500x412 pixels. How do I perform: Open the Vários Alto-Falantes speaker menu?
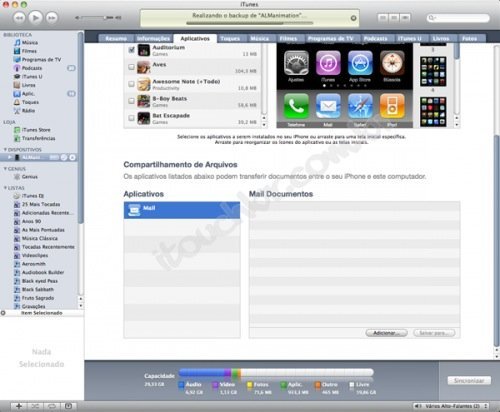[x=451, y=406]
